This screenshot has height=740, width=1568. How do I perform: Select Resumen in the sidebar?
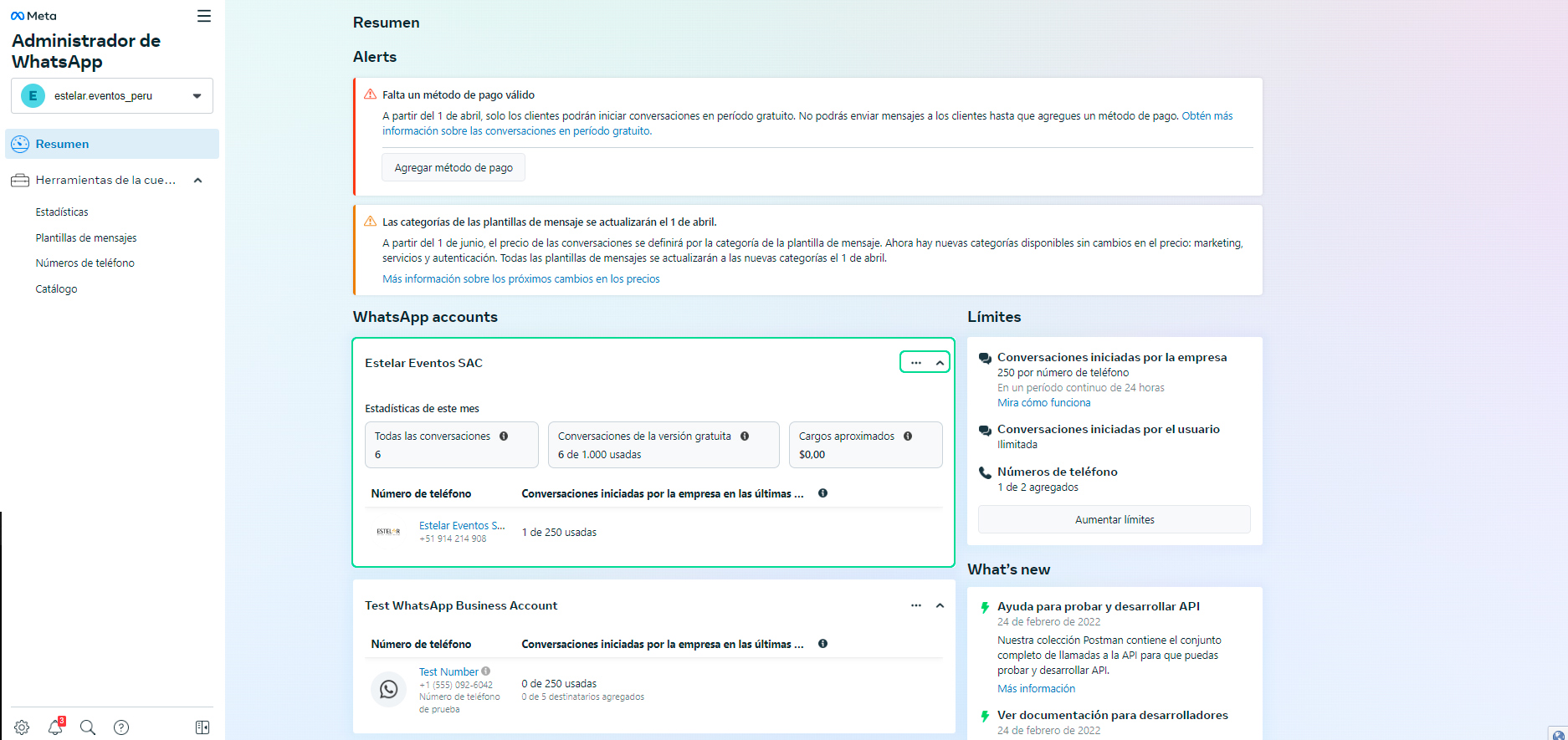[62, 144]
